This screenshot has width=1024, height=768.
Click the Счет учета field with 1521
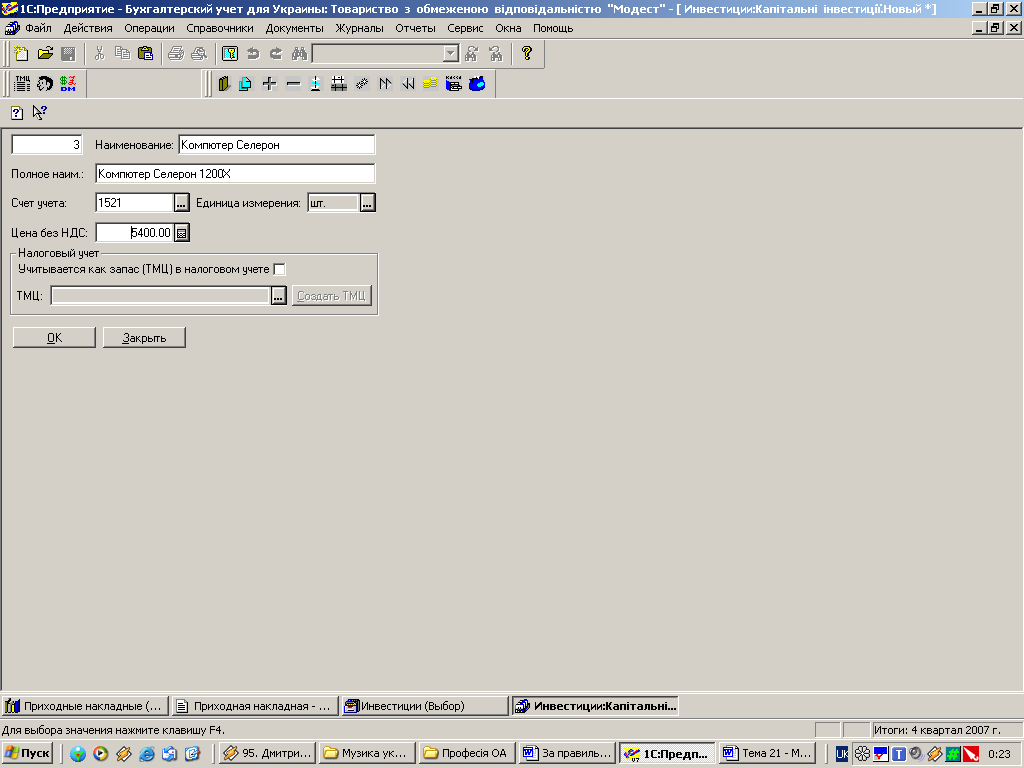135,203
